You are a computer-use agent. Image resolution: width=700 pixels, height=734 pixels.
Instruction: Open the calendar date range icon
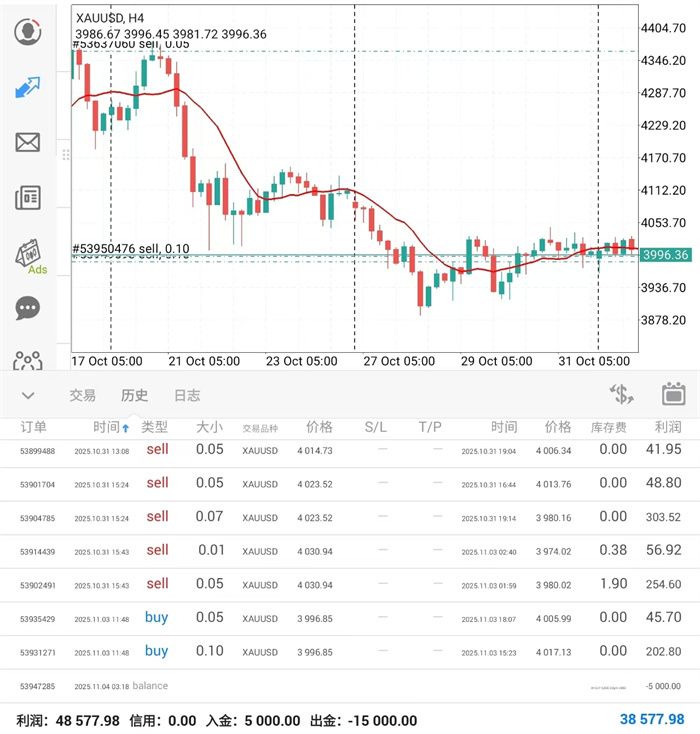point(674,394)
